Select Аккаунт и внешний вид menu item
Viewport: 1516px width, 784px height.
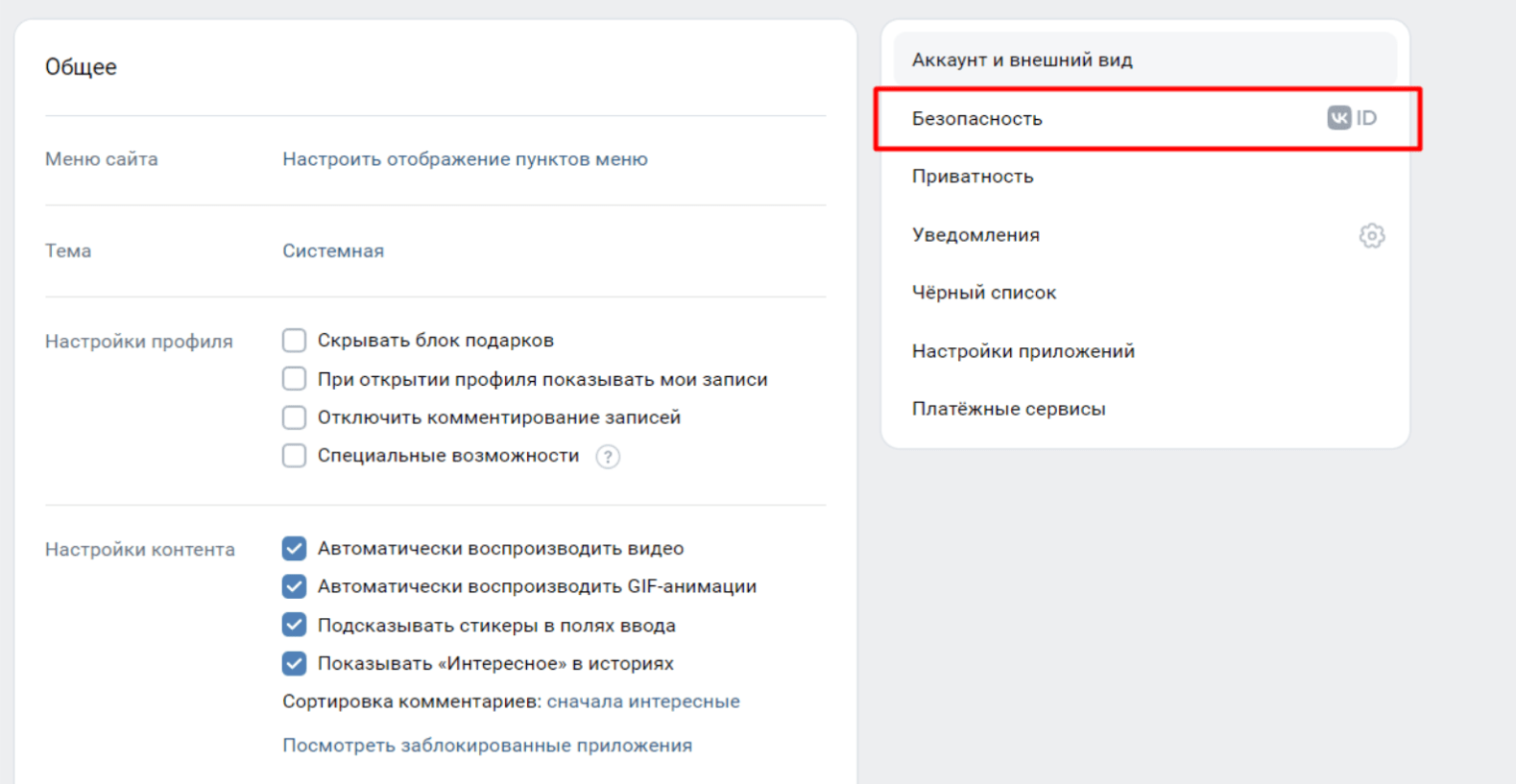pos(1144,59)
